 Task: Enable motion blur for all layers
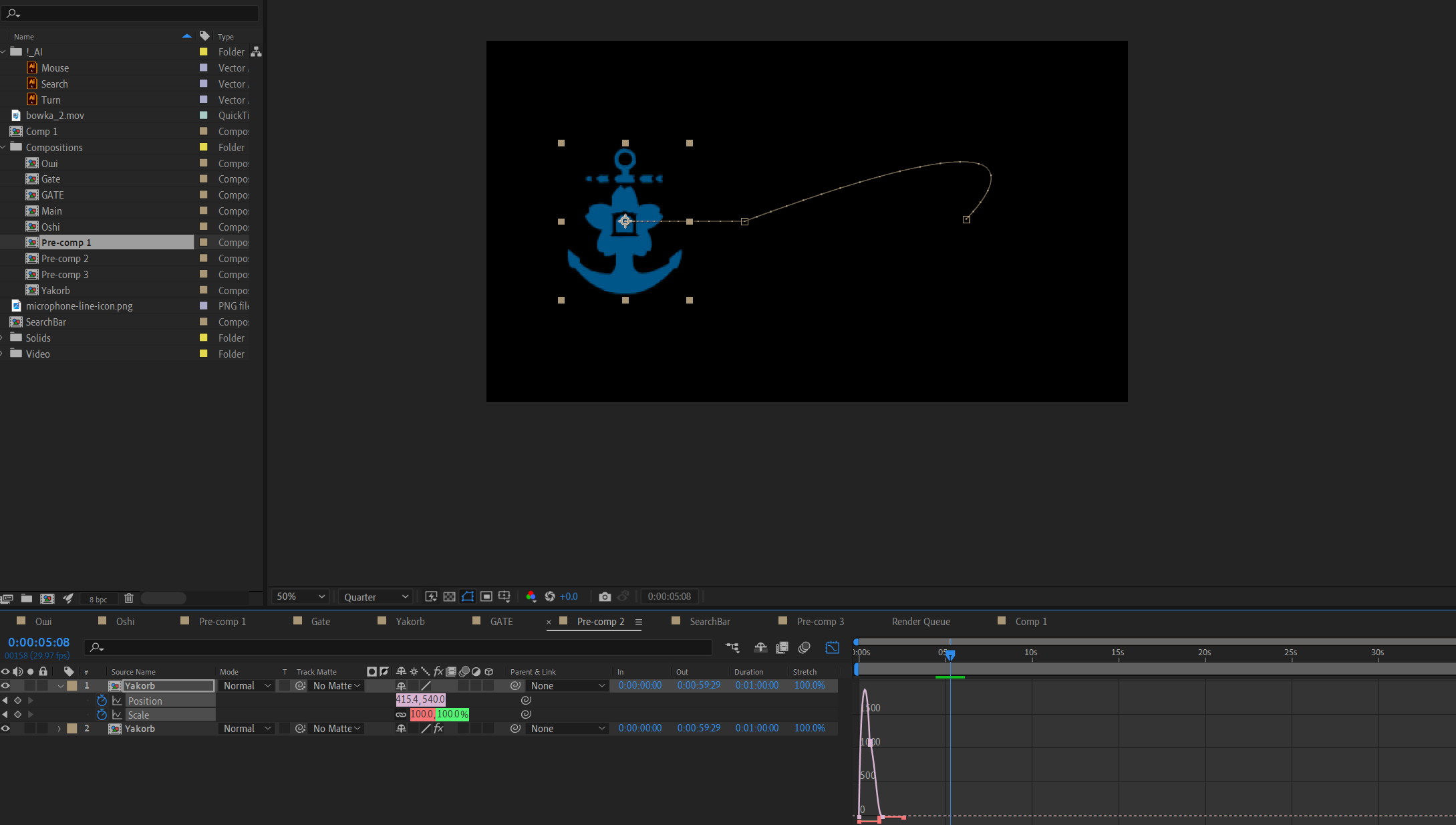coord(804,647)
